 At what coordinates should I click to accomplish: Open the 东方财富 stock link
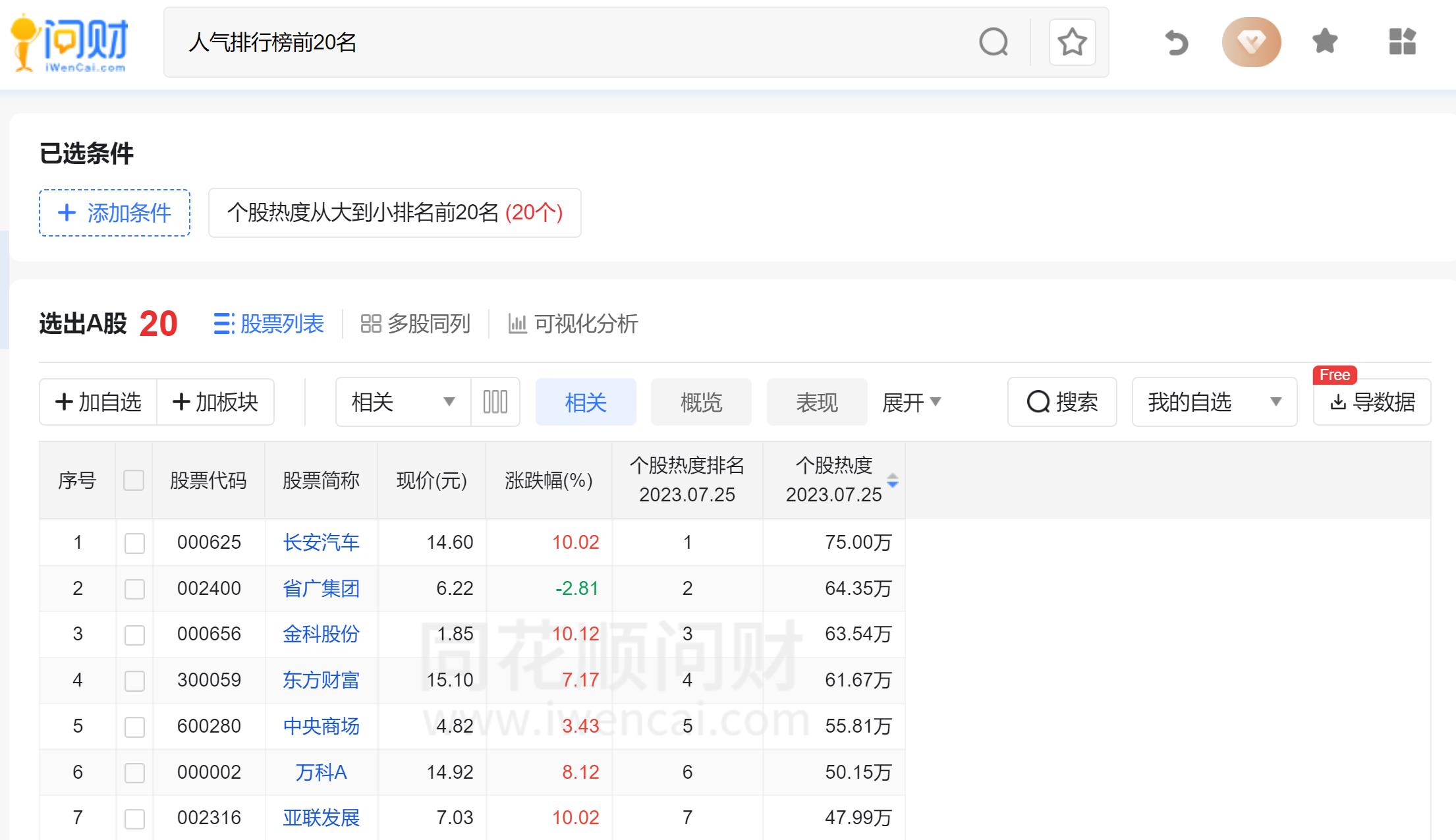coord(321,680)
